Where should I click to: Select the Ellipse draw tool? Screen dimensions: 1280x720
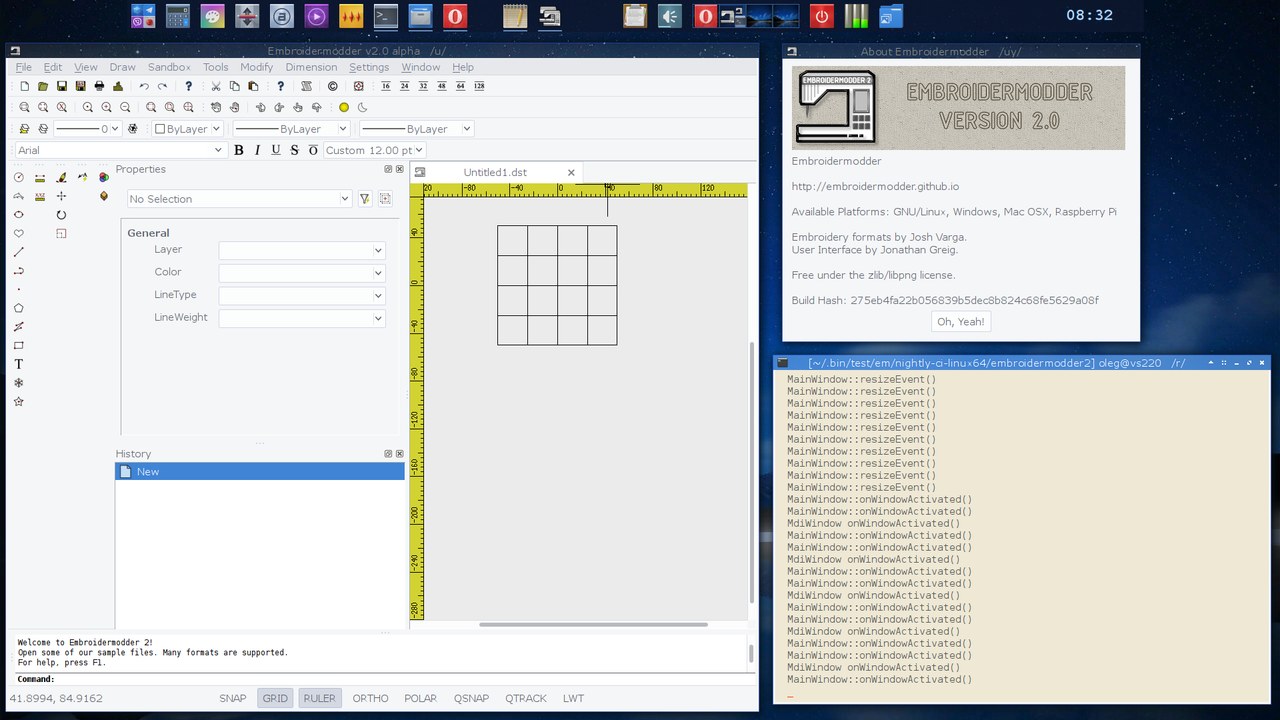(x=18, y=215)
